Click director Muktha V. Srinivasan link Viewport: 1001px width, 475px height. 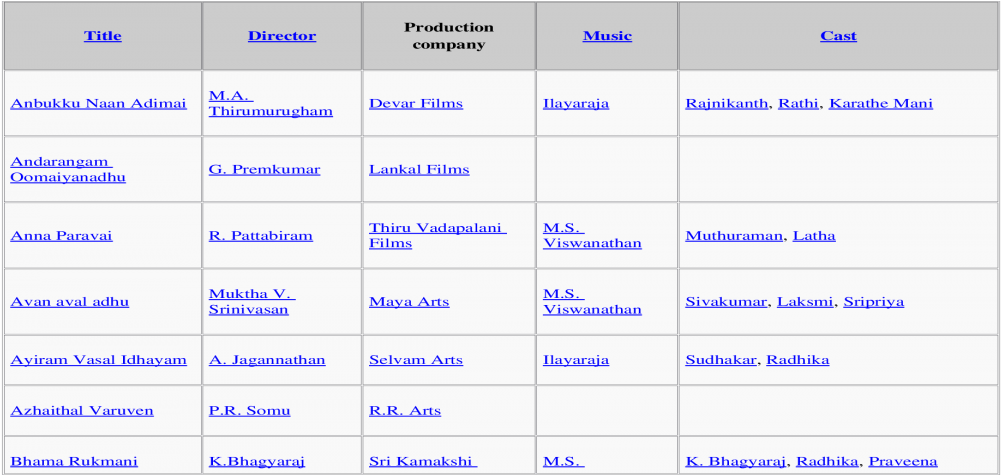[252, 302]
